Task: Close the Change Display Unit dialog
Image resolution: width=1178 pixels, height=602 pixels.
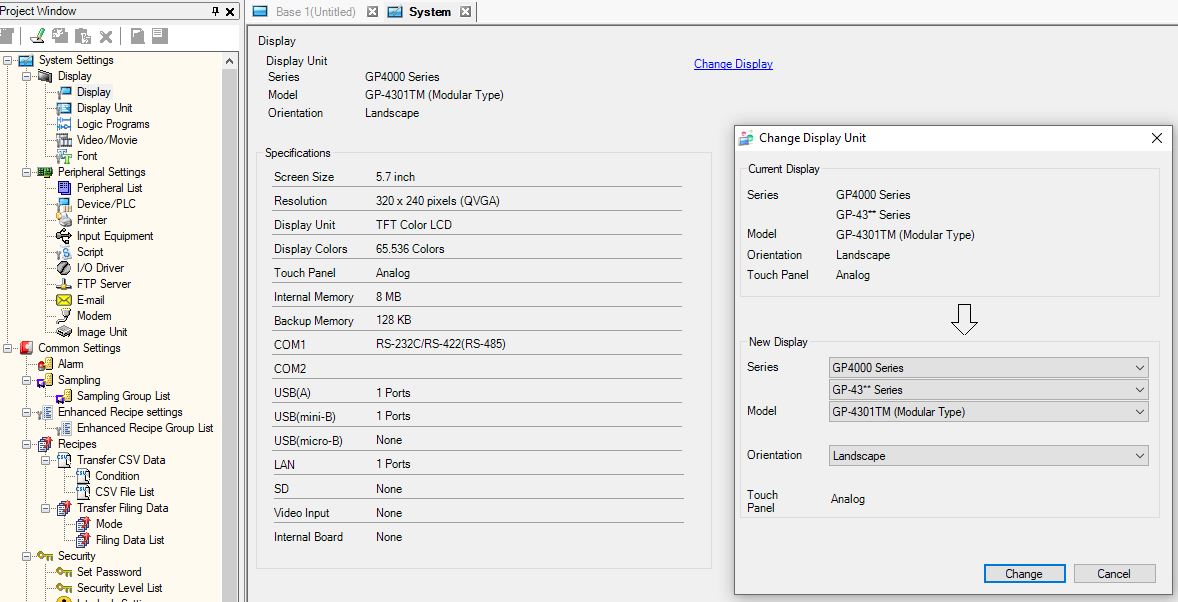Action: point(1157,138)
